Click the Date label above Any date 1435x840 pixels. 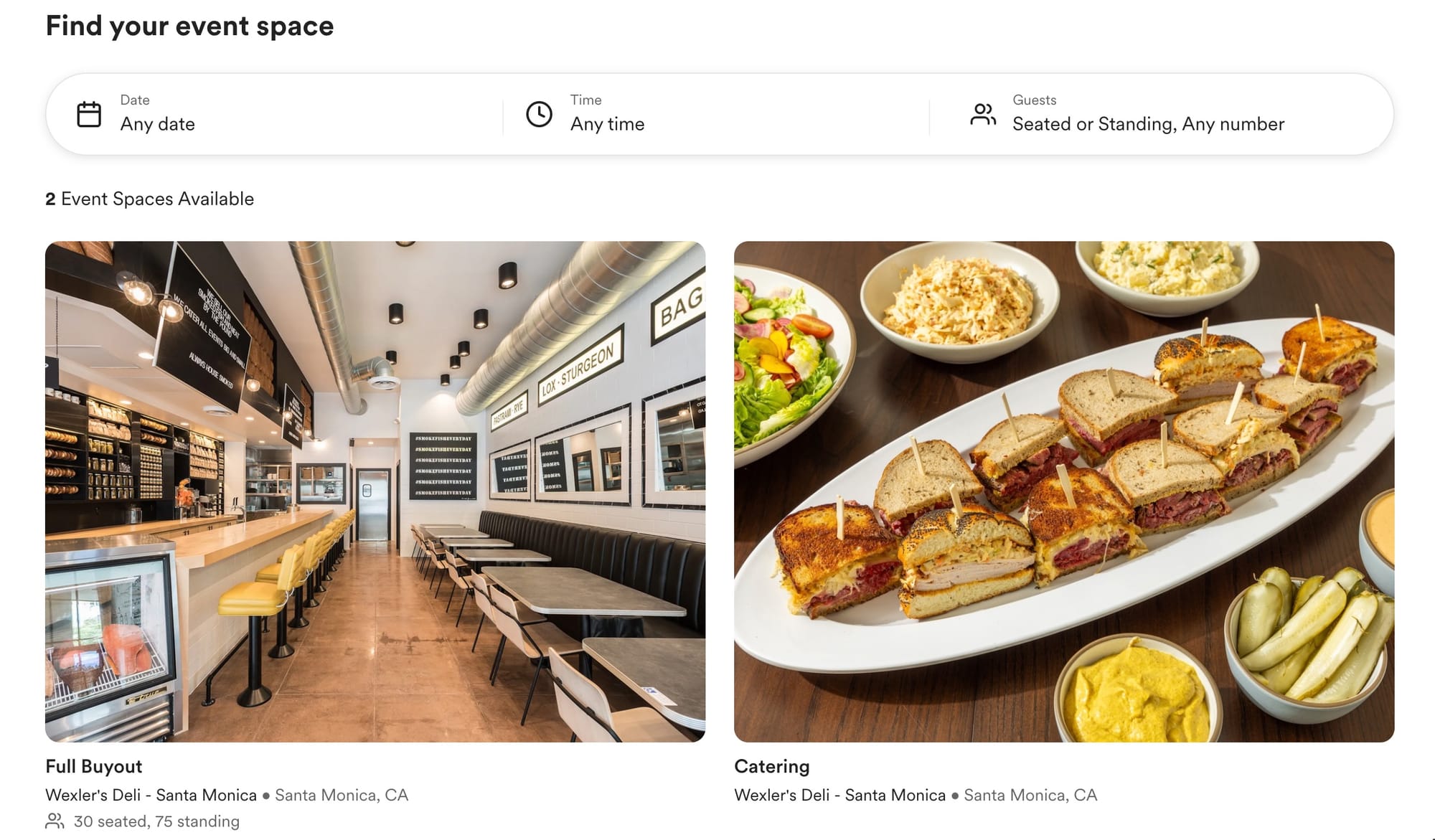tap(135, 100)
